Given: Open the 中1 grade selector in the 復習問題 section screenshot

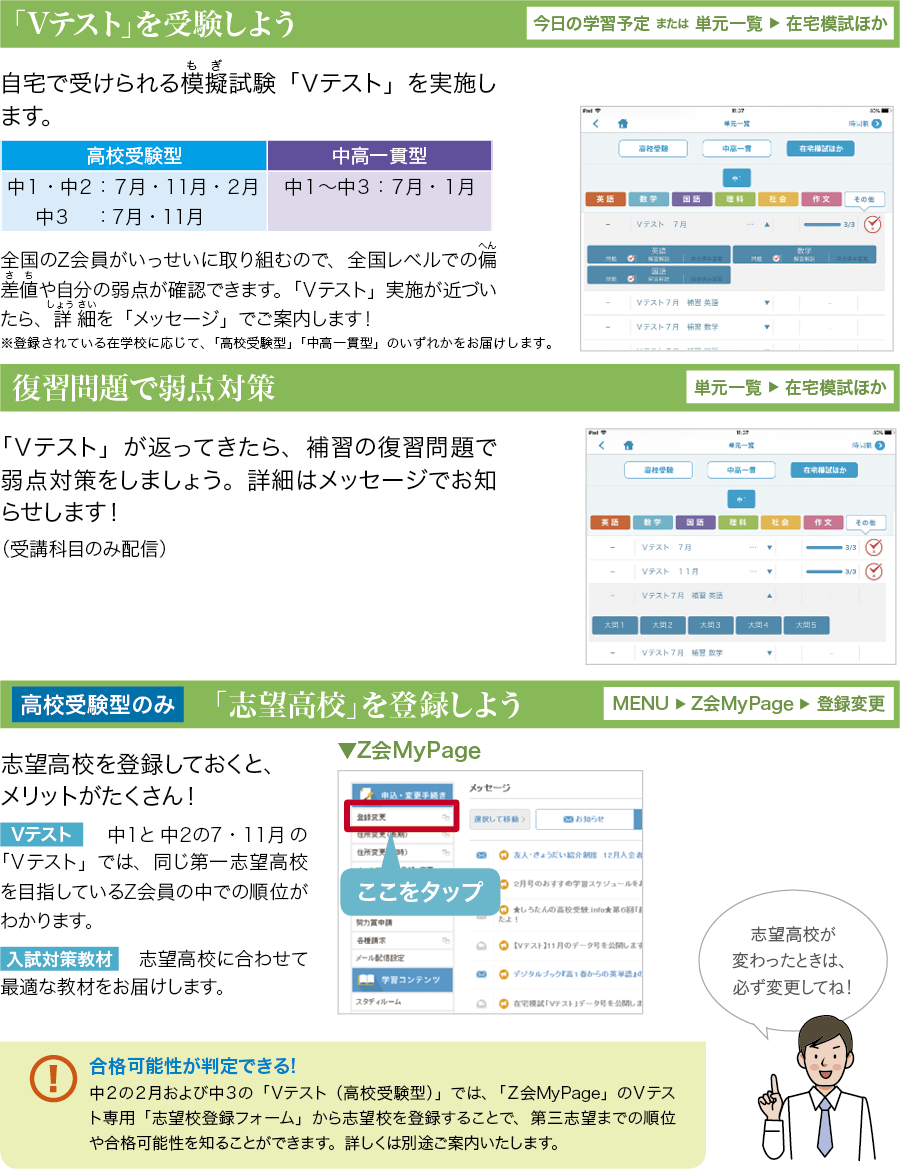Looking at the screenshot, I should point(741,498).
